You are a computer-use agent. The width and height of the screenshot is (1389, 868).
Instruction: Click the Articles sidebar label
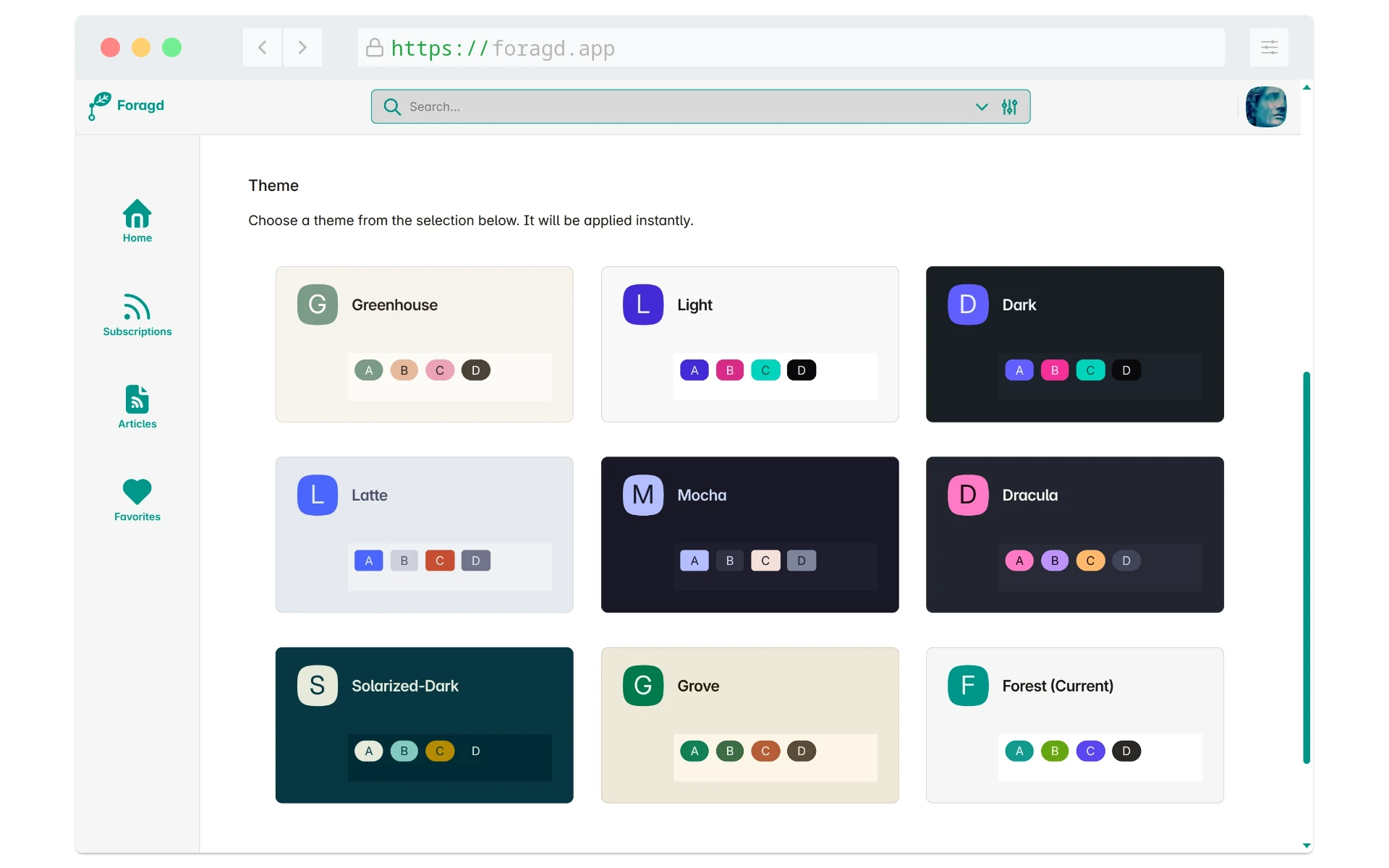pos(137,424)
